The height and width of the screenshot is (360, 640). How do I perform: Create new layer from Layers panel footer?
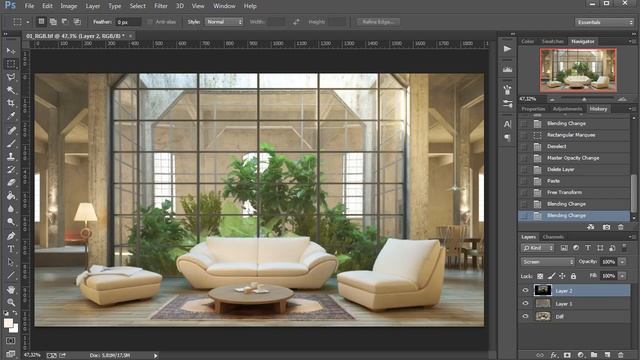pos(607,355)
